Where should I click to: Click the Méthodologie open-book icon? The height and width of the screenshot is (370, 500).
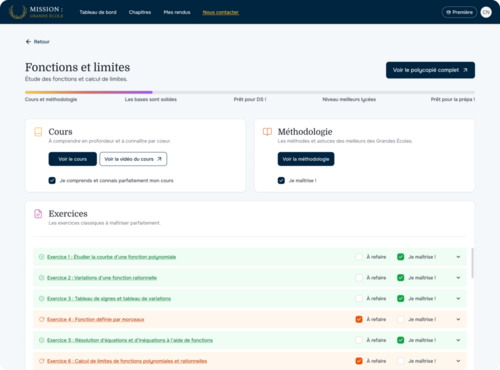coord(267,132)
